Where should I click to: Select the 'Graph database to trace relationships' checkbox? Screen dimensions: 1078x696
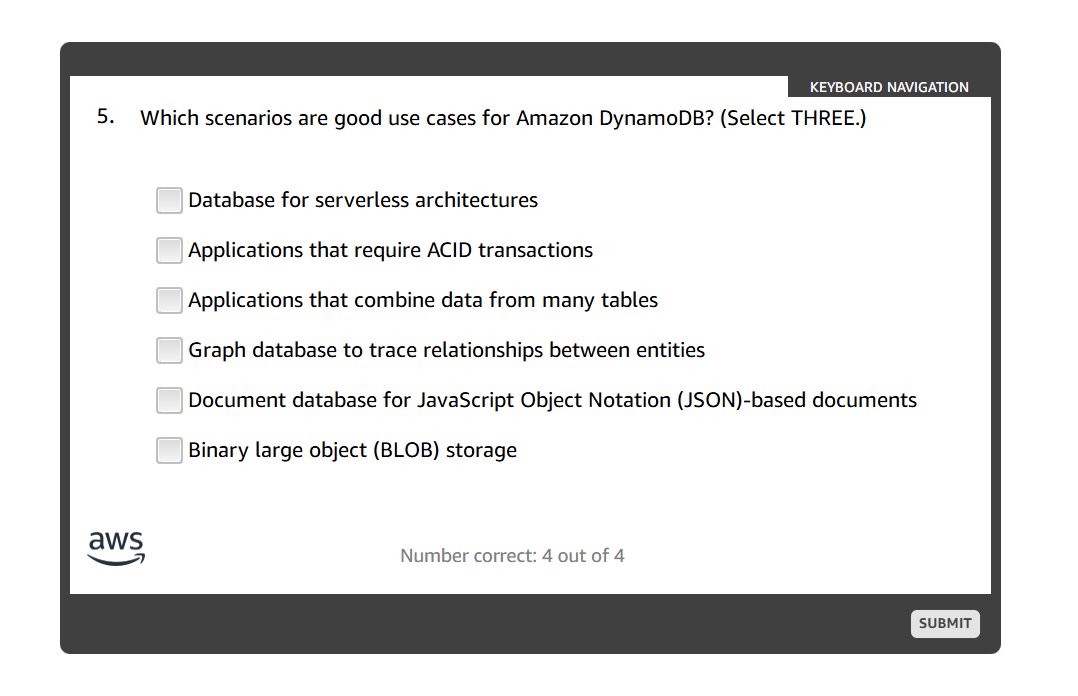[x=168, y=350]
